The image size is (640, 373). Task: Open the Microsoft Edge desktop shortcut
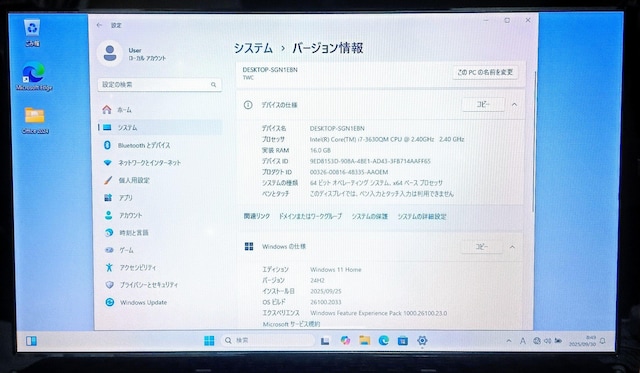click(34, 77)
